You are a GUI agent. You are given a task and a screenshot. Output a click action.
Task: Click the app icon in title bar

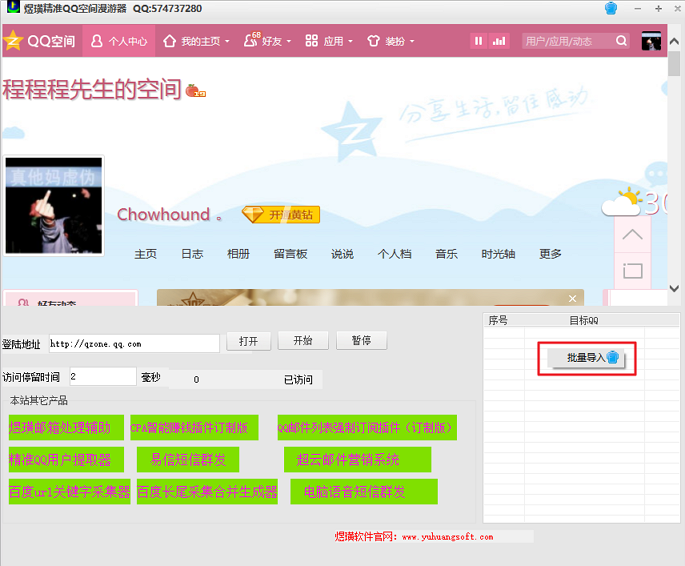(x=13, y=7)
